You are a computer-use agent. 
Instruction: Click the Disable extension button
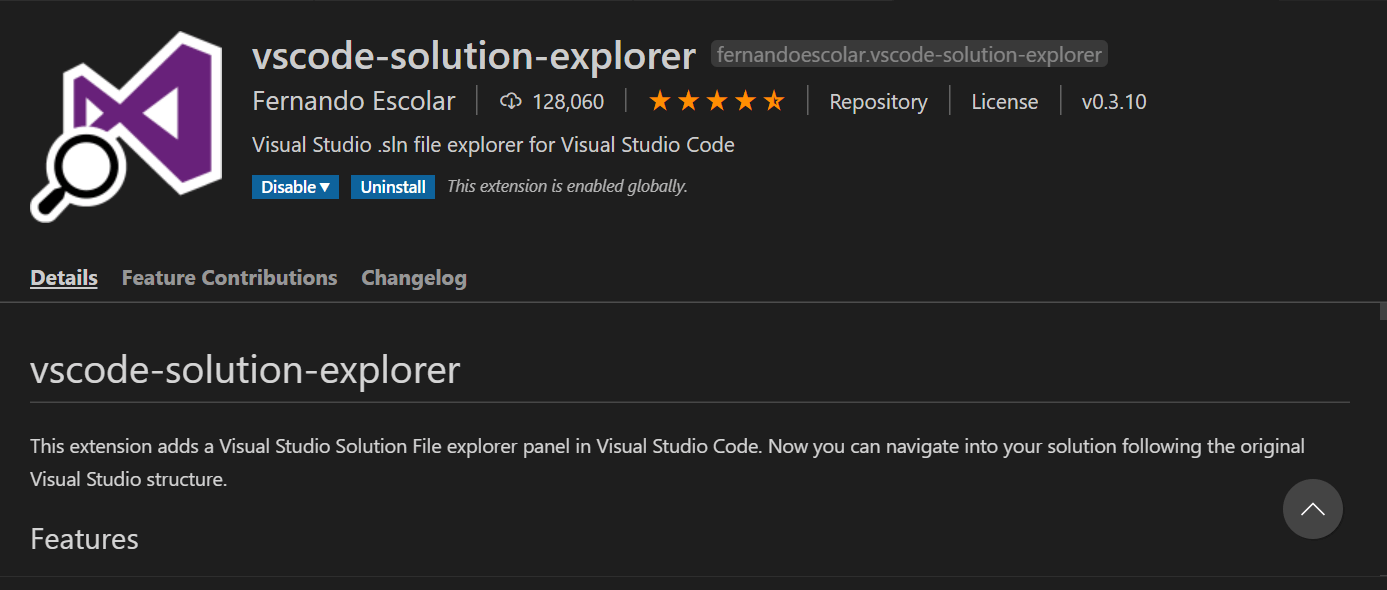click(288, 187)
